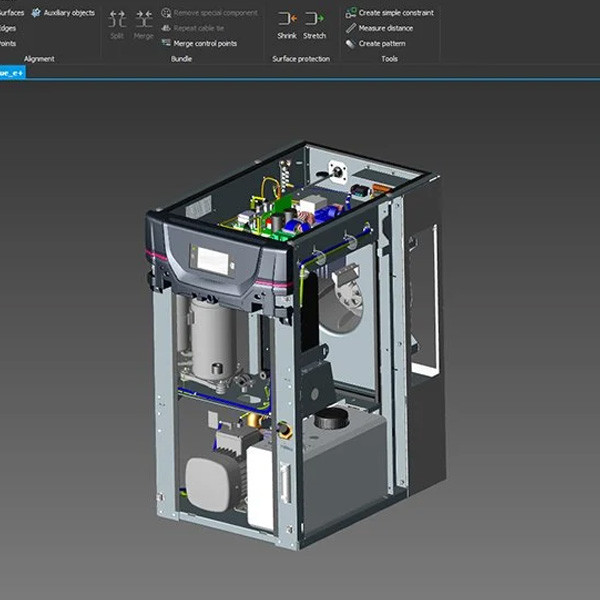Click the Measure distance label
Screen dimensions: 600x600
pos(386,28)
